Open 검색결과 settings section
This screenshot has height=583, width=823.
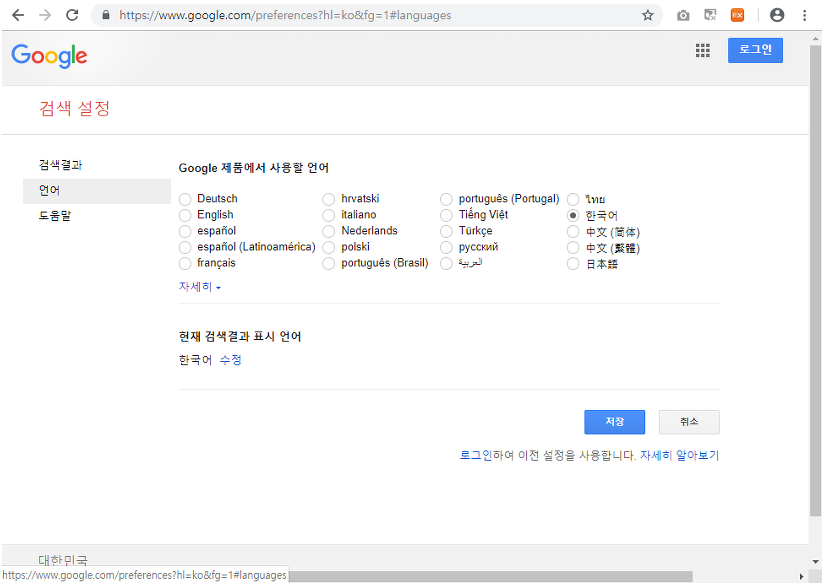tap(60, 165)
